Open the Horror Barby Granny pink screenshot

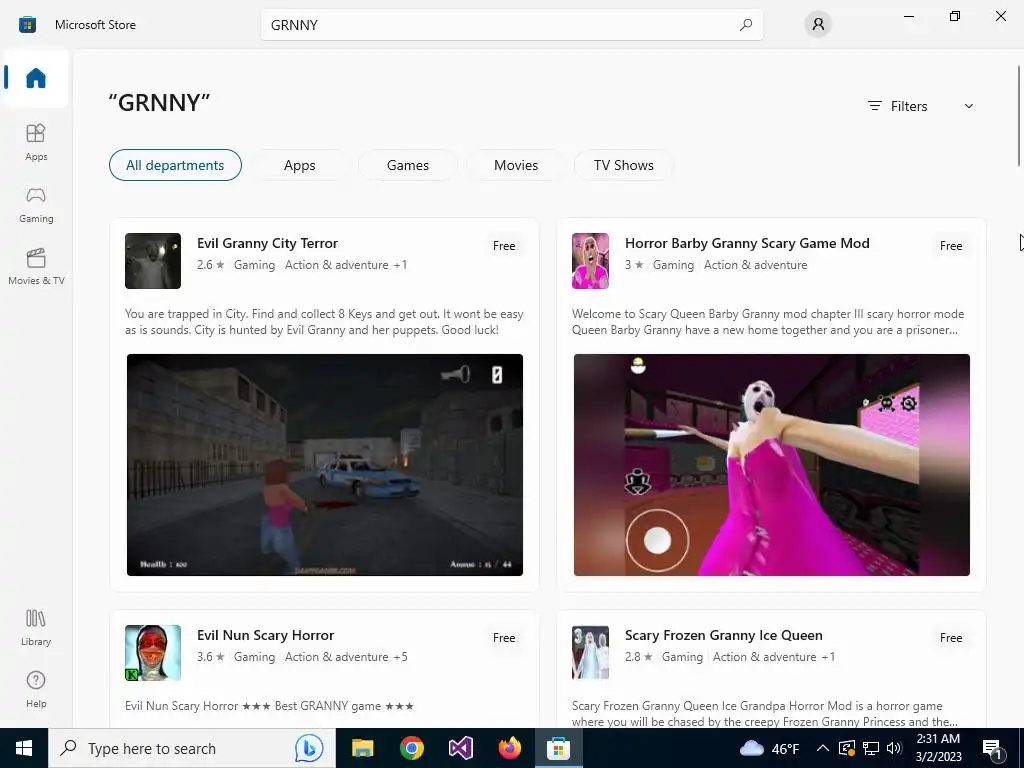point(771,465)
